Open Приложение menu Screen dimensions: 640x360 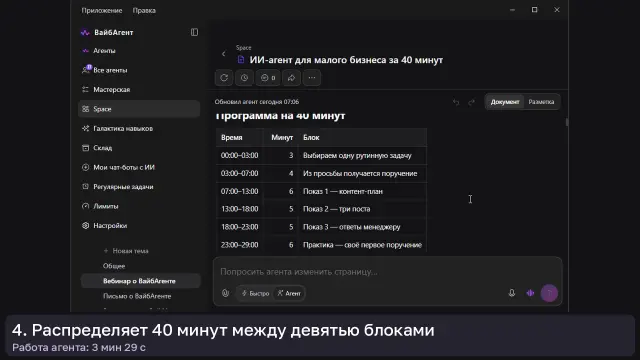(102, 11)
